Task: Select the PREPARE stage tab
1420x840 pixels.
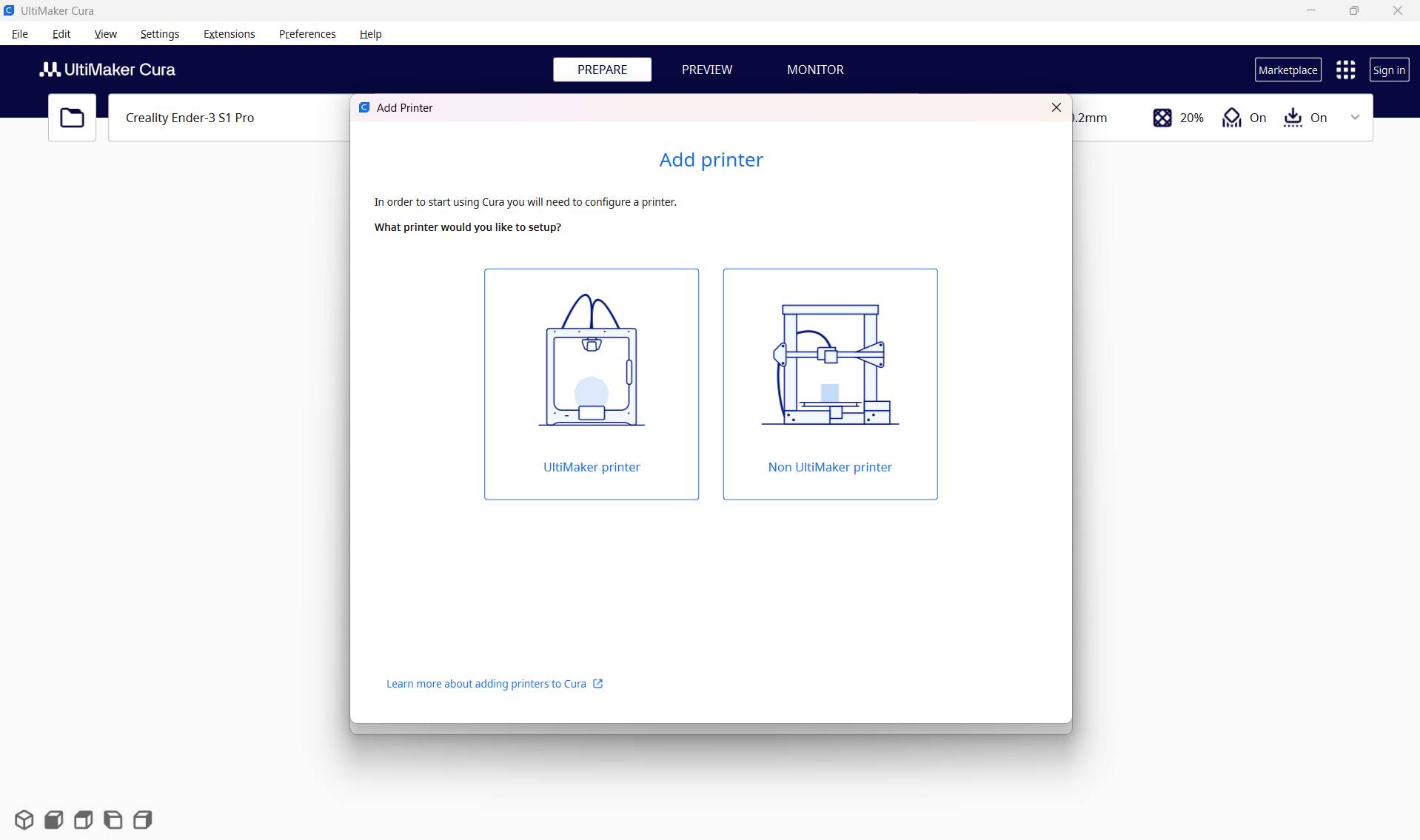Action: click(602, 70)
